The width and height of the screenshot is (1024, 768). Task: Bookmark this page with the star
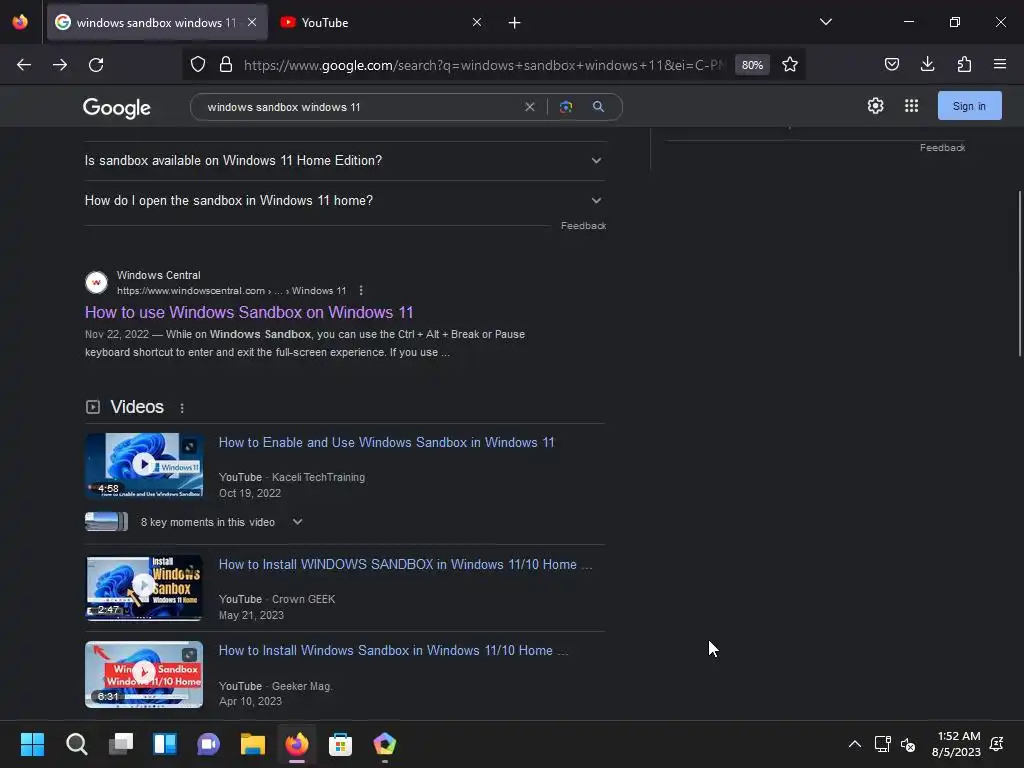[790, 65]
